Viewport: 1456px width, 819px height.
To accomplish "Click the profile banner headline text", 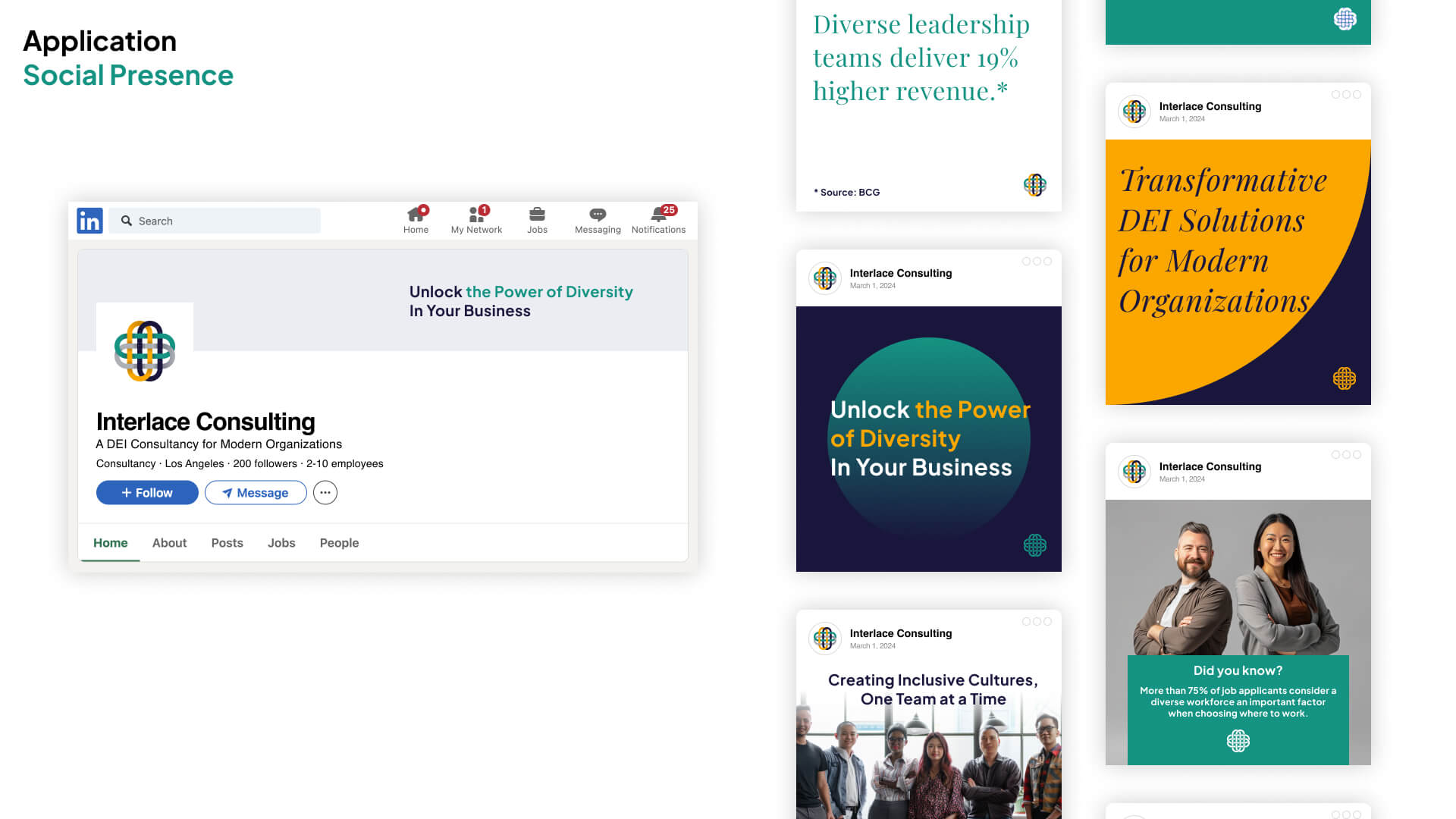I will point(521,301).
